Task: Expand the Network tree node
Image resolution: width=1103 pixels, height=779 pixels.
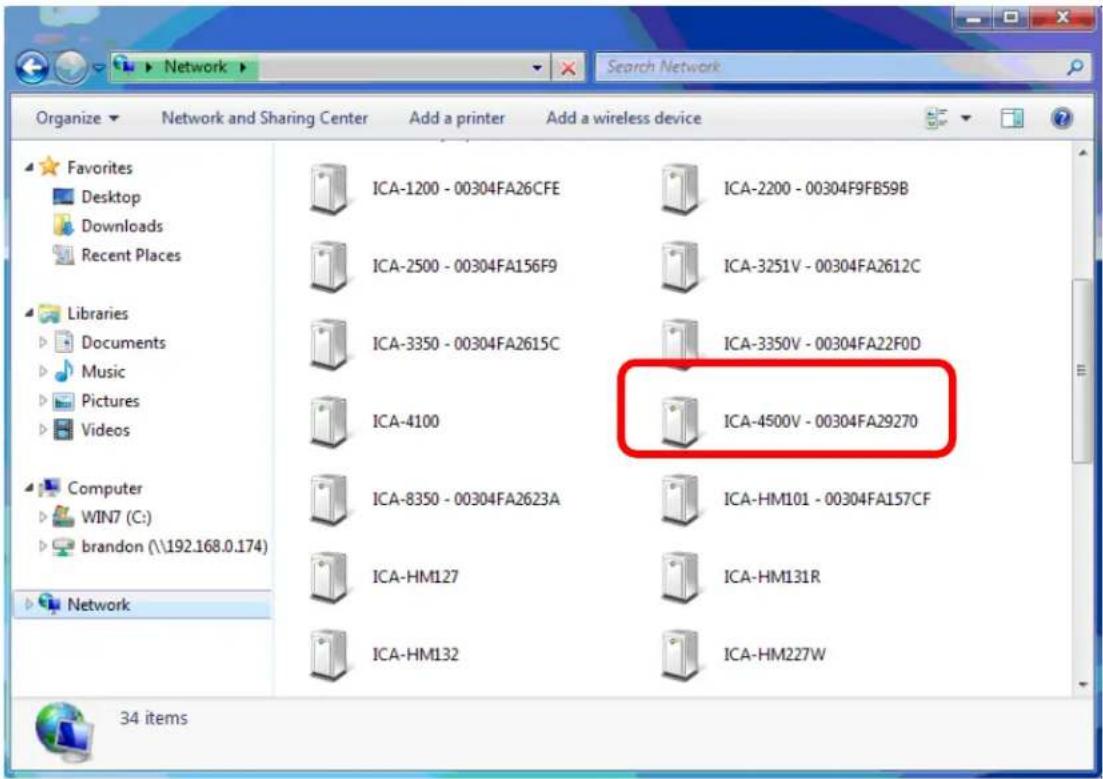Action: pyautogui.click(x=29, y=604)
